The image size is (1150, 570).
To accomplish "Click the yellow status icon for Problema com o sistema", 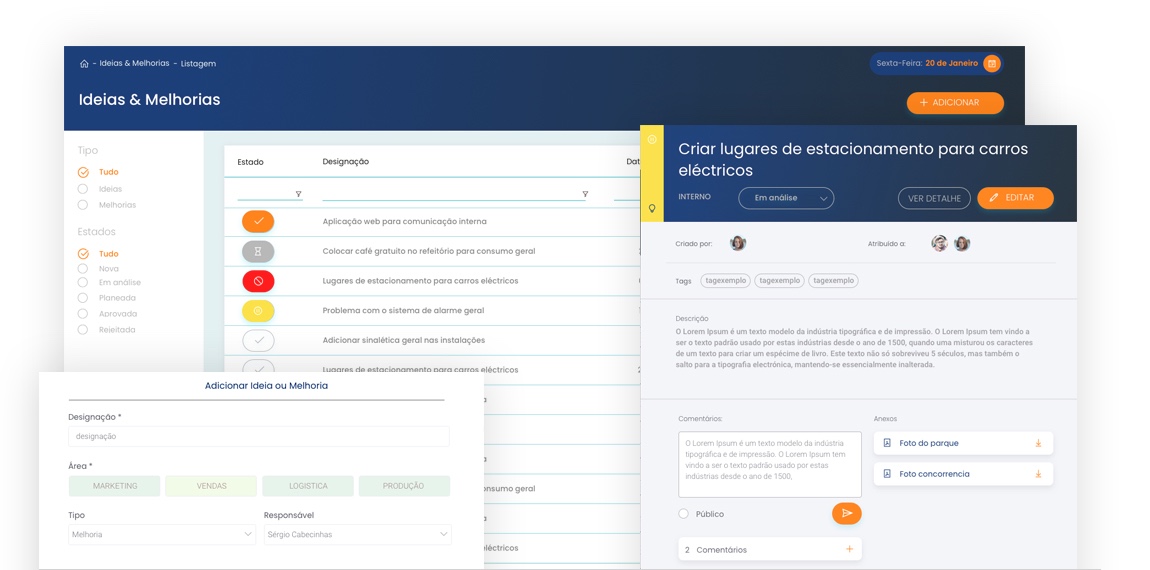I will 258,310.
